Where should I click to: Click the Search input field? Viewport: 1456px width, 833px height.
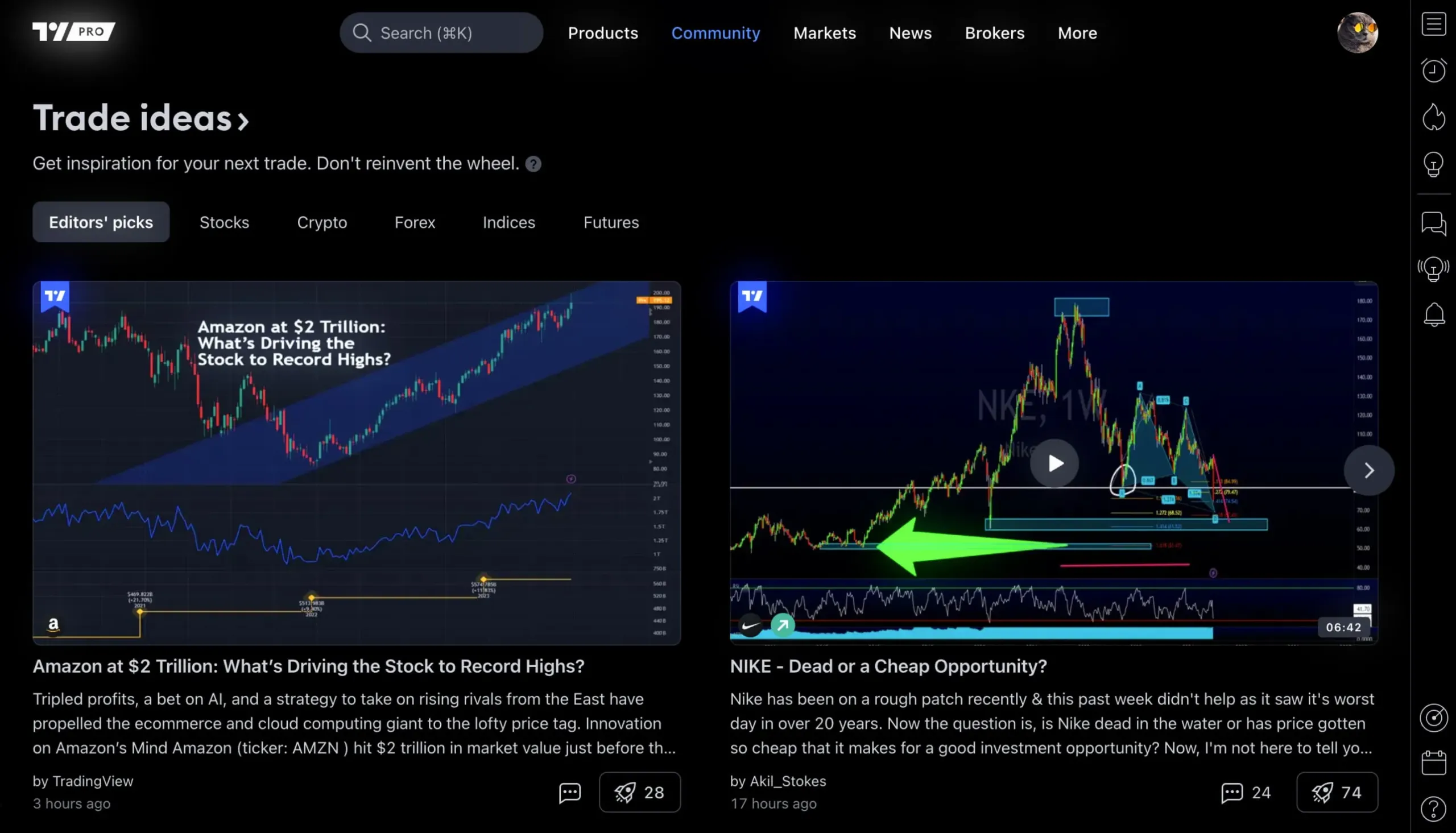pos(441,33)
